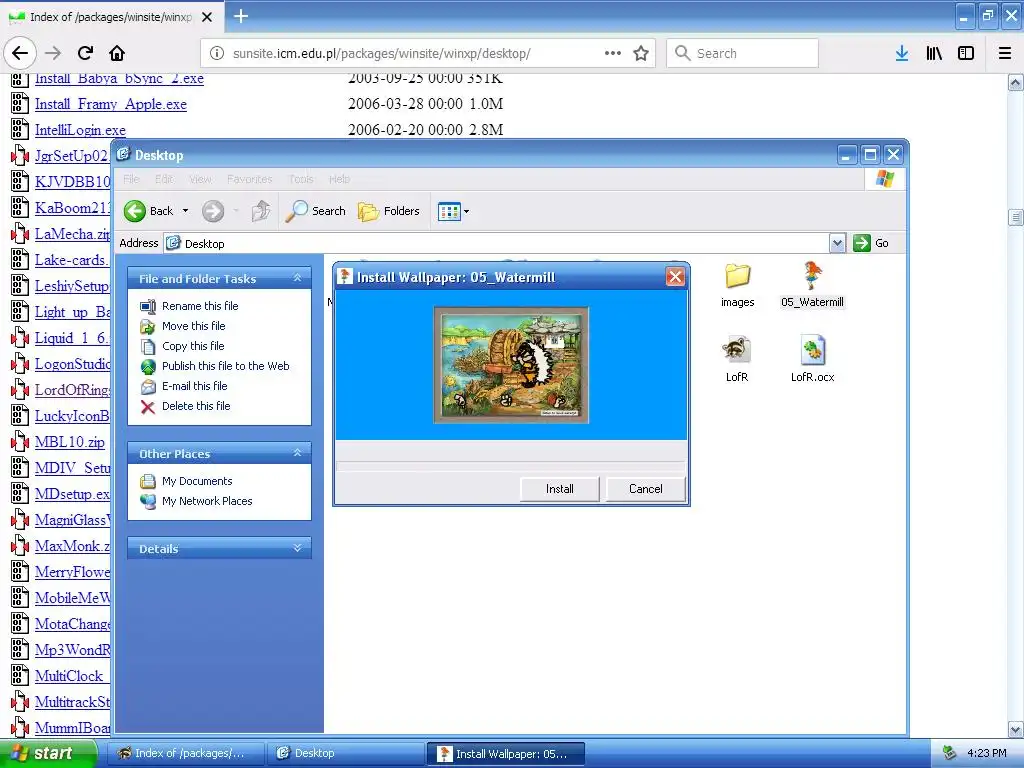1024x768 pixels.
Task: Open Explorer Favorites menu
Action: [249, 179]
